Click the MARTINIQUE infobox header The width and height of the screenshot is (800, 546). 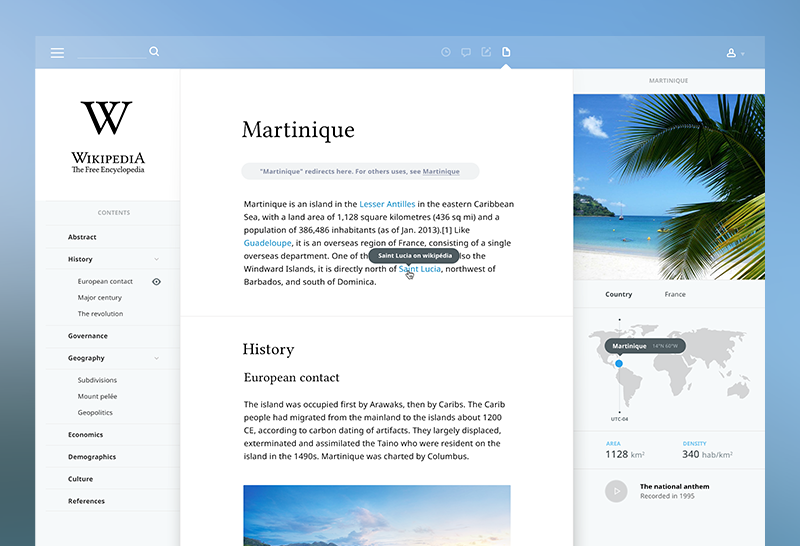pos(668,81)
